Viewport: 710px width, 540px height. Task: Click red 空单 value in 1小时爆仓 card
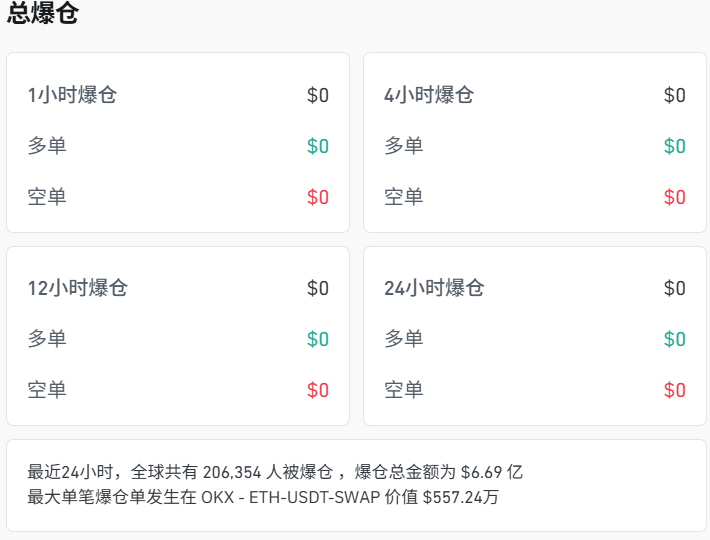tap(318, 197)
